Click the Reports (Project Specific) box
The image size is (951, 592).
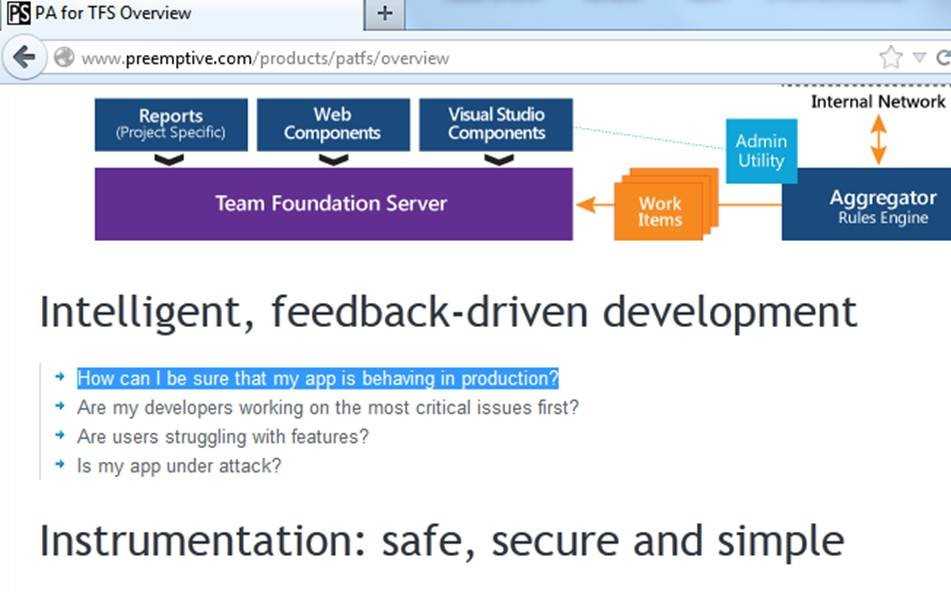click(171, 124)
